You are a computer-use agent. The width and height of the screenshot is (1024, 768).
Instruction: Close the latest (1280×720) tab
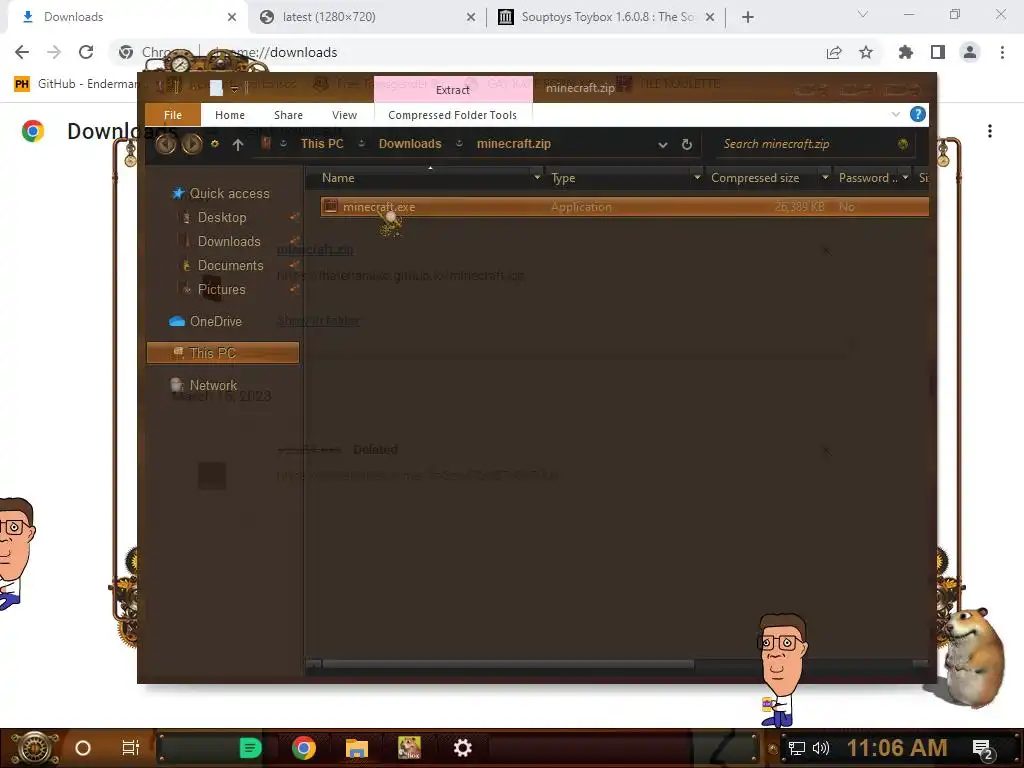pyautogui.click(x=470, y=18)
